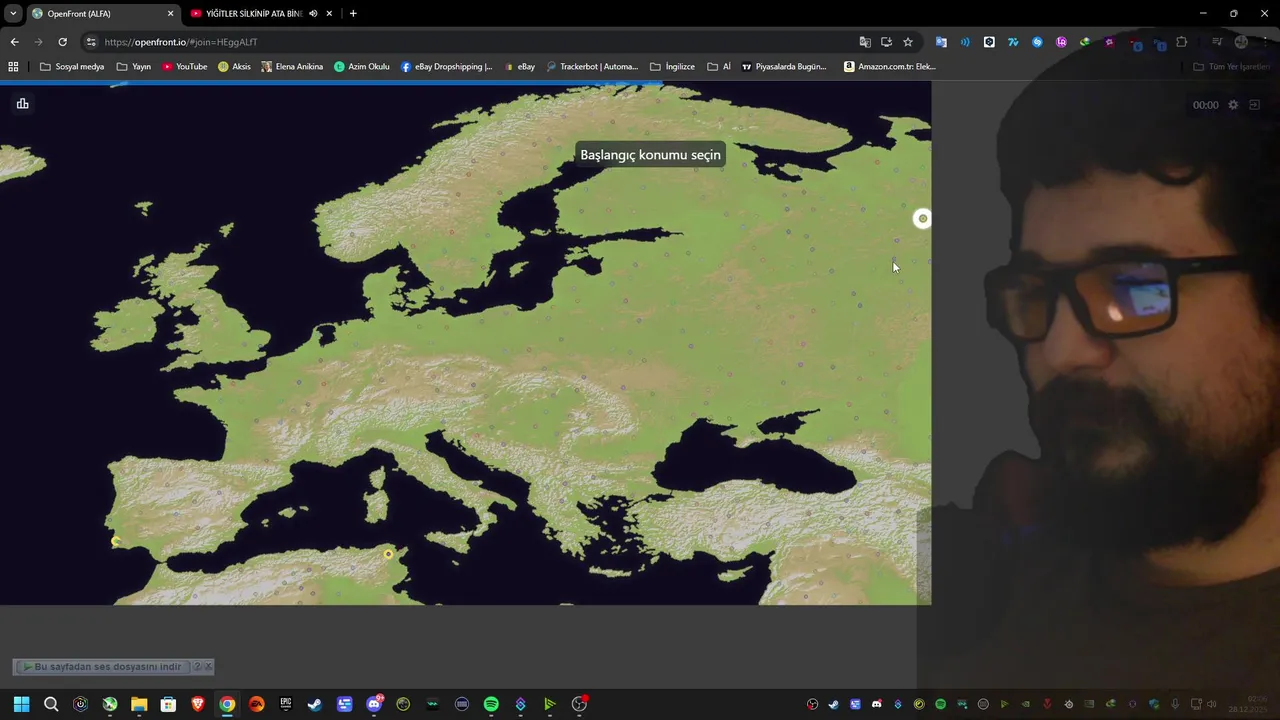Open the Yayın bookmark folder
Viewport: 1280px width, 720px height.
point(134,67)
